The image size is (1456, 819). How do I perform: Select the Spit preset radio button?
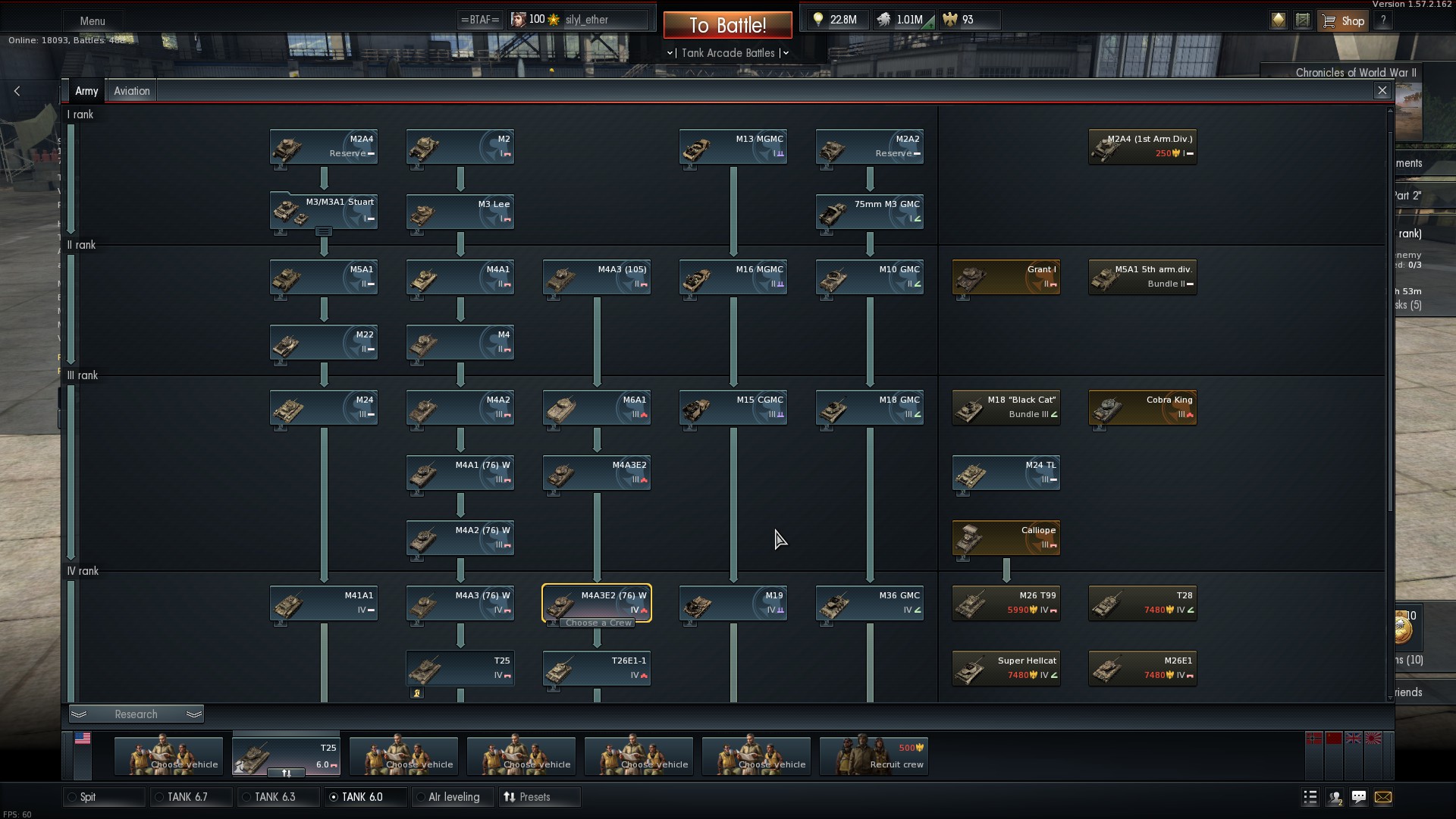point(73,797)
